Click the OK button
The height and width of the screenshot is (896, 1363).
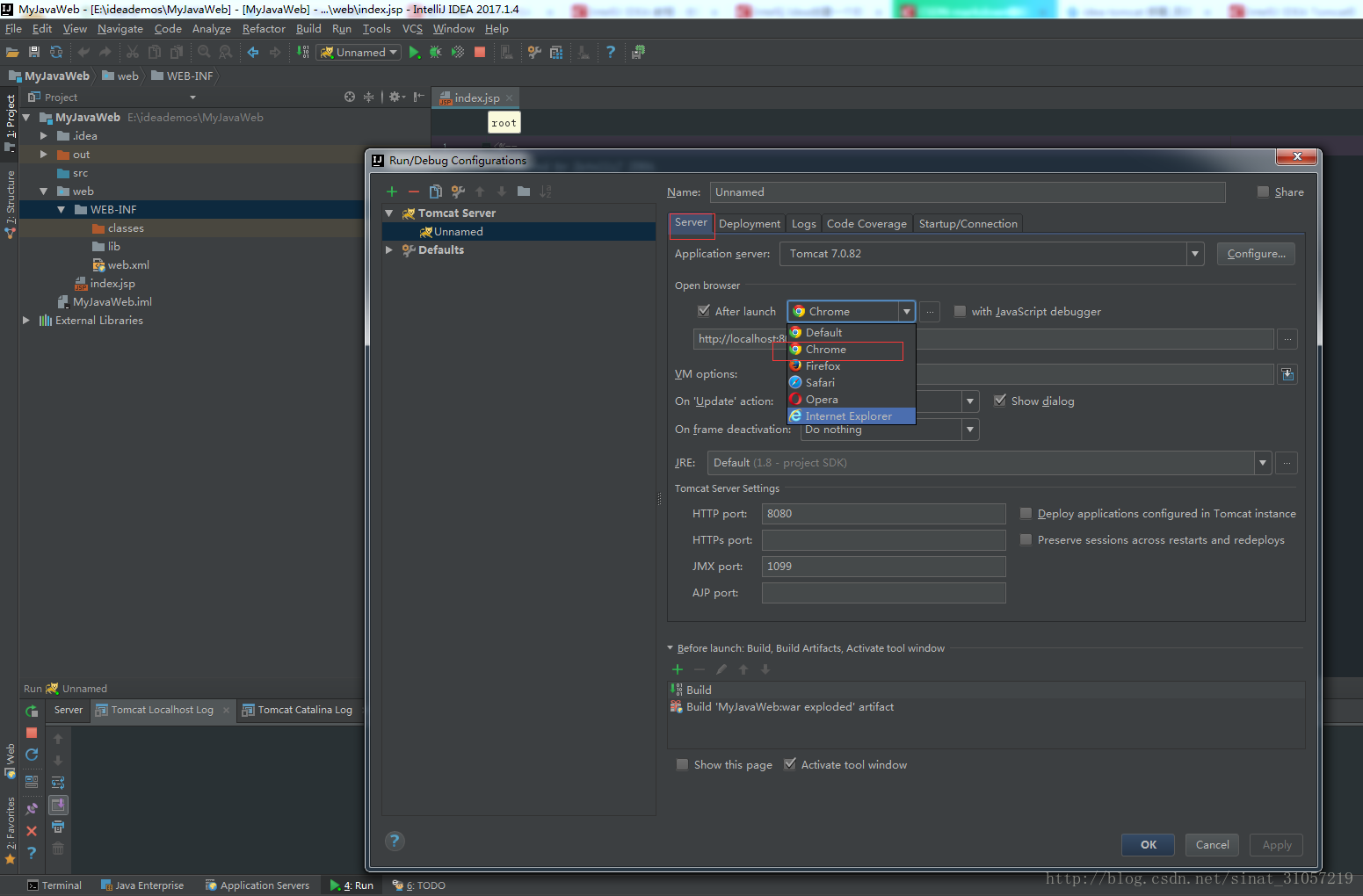(x=1149, y=844)
